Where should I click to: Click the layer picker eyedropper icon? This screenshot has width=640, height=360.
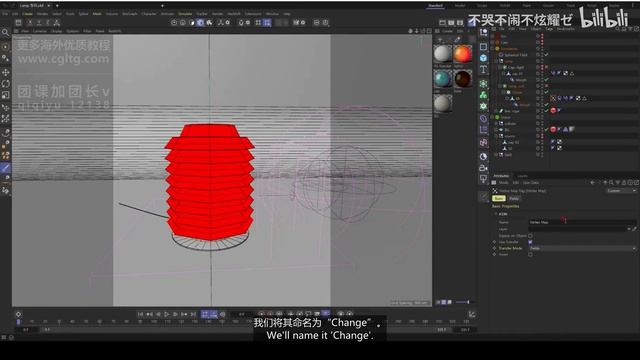634,229
